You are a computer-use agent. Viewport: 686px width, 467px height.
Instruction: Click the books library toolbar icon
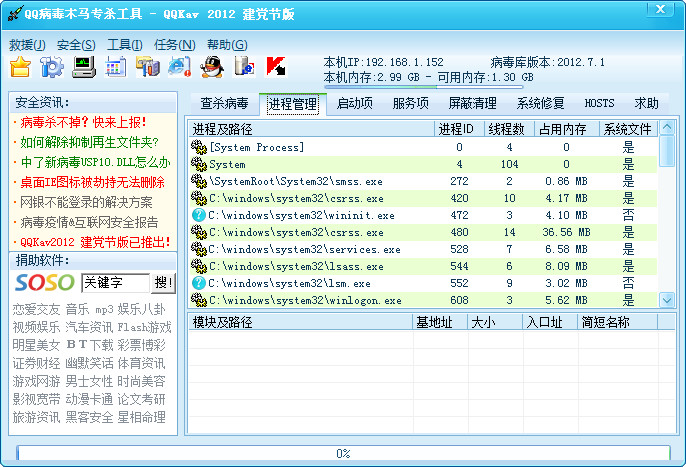click(x=148, y=67)
